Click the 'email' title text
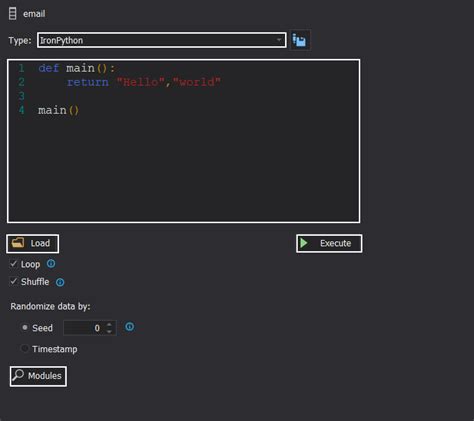The height and width of the screenshot is (421, 474). coord(34,14)
